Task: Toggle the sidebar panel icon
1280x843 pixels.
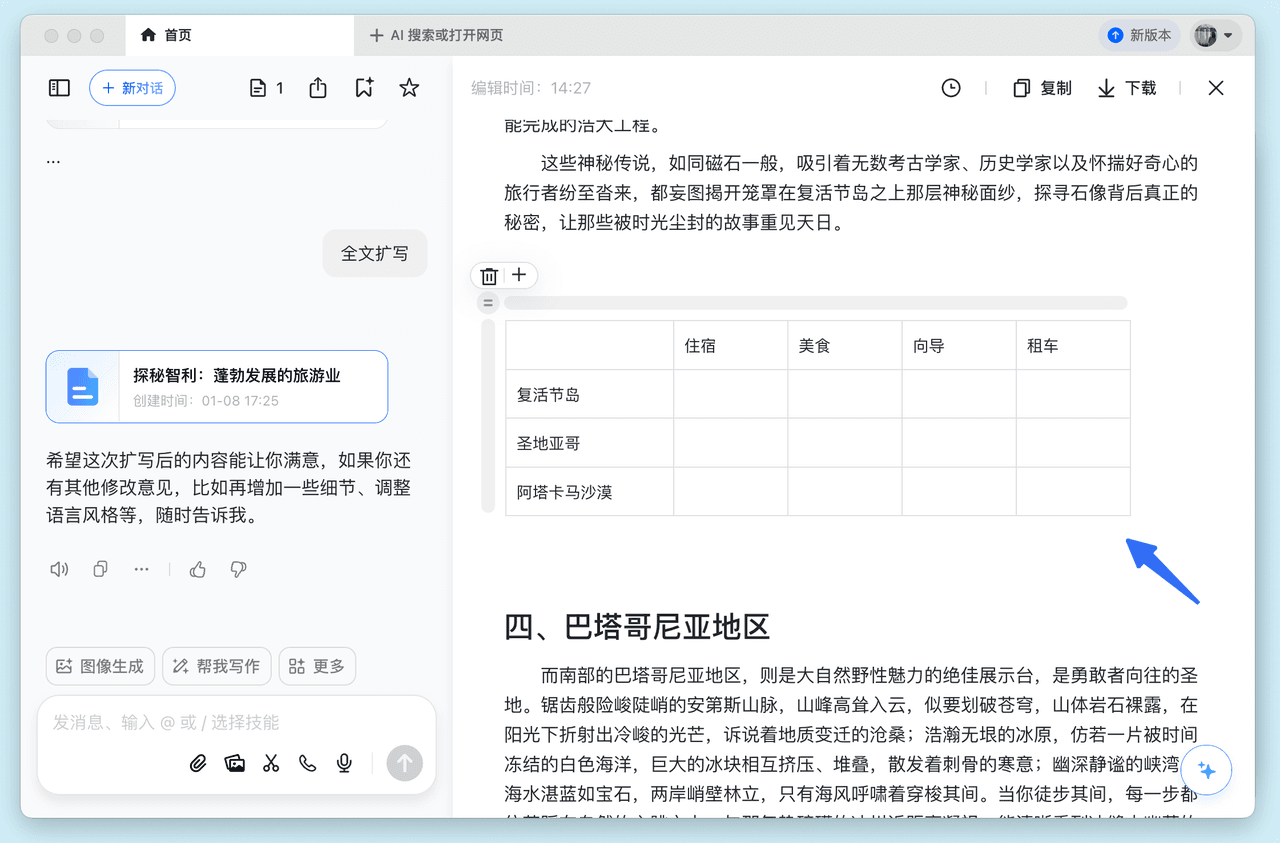Action: point(59,88)
